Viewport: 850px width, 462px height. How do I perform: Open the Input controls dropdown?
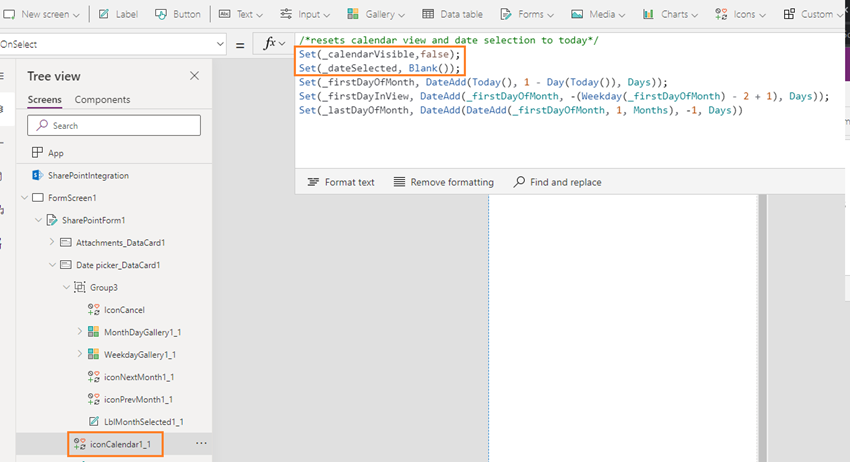tap(305, 14)
